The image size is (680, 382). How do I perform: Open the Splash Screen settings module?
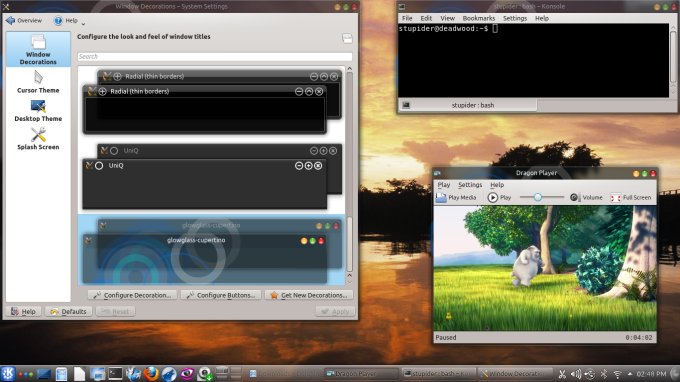pos(38,139)
